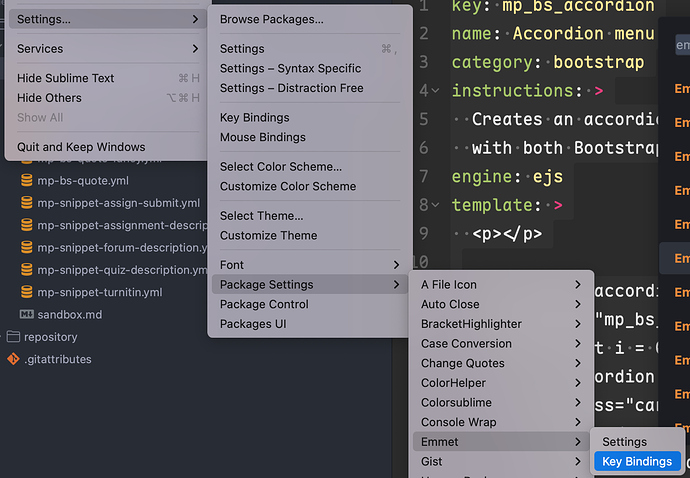The height and width of the screenshot is (478, 690).
Task: Choose Hide Others
Action: [x=107, y=98]
